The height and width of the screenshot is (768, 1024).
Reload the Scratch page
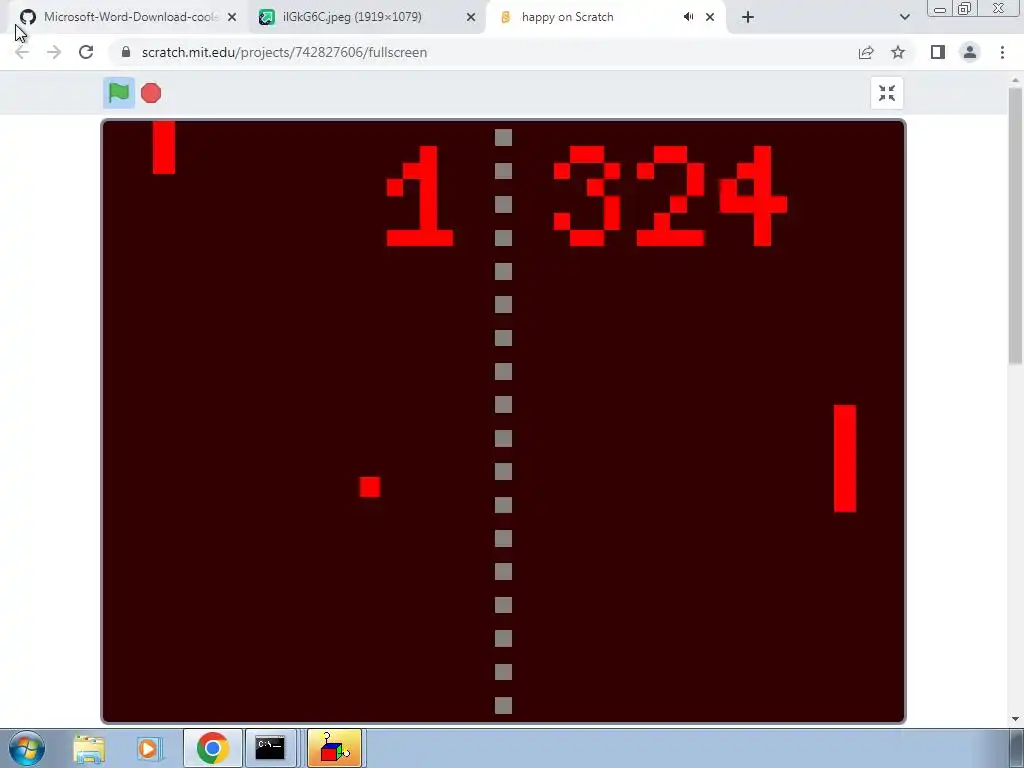click(86, 52)
